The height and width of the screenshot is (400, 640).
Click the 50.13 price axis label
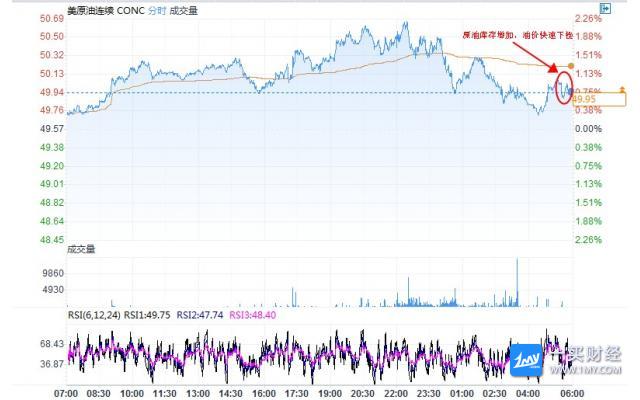pyautogui.click(x=52, y=73)
